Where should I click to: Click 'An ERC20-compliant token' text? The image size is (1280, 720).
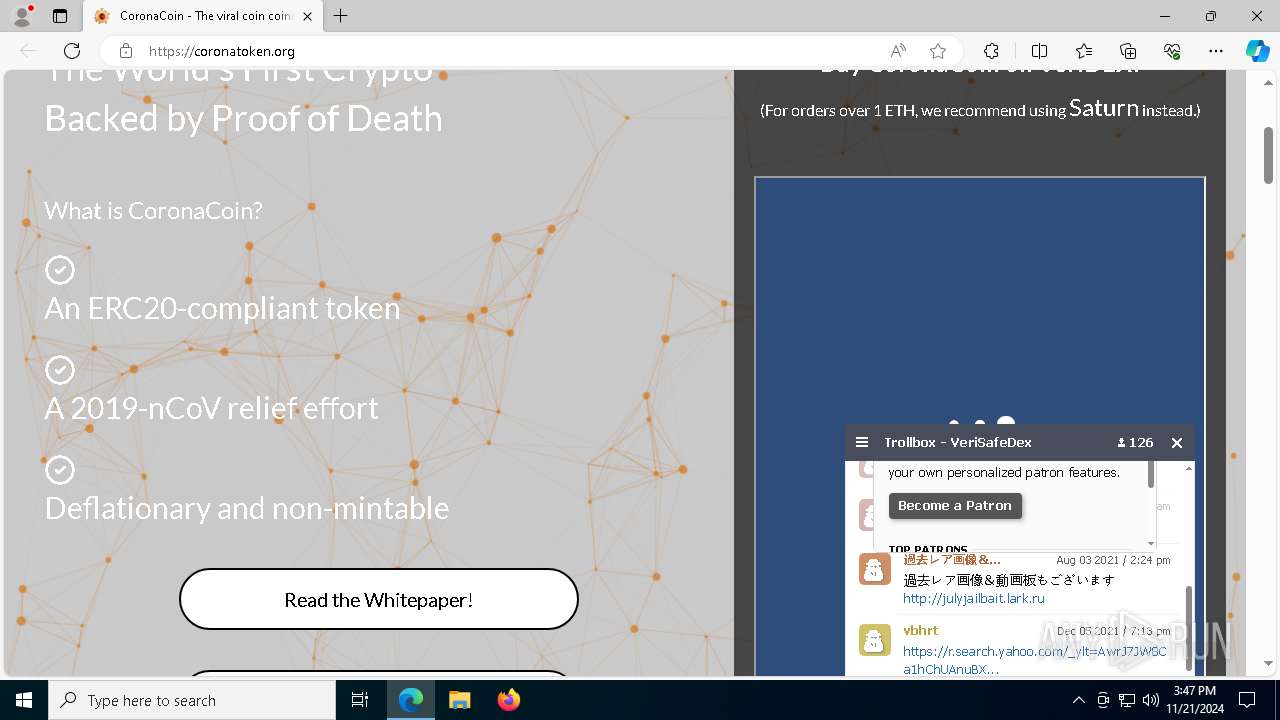click(x=222, y=308)
